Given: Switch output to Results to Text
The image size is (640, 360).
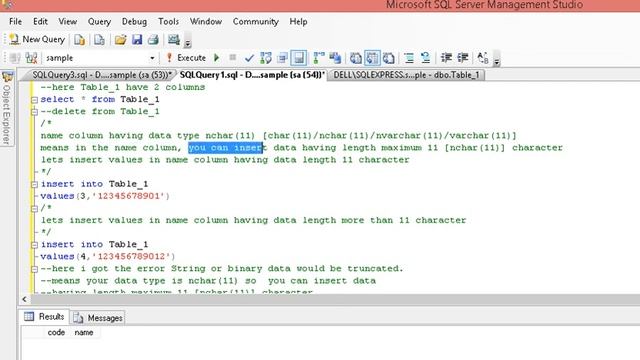Looking at the screenshot, I should pos(356,58).
